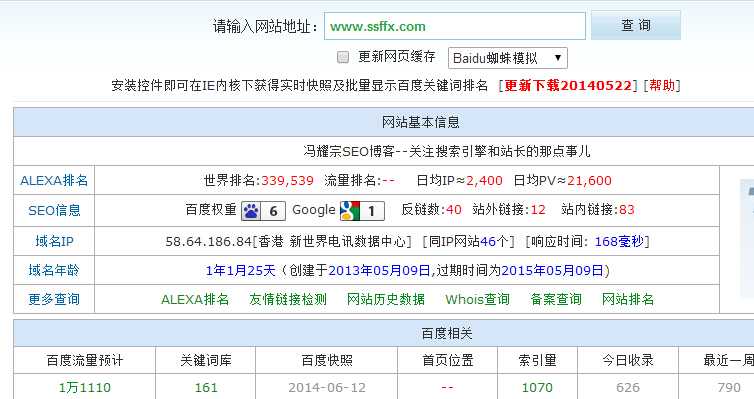Open the Baidu蜘蛛模拟 dropdown
This screenshot has height=399, width=754.
point(508,58)
